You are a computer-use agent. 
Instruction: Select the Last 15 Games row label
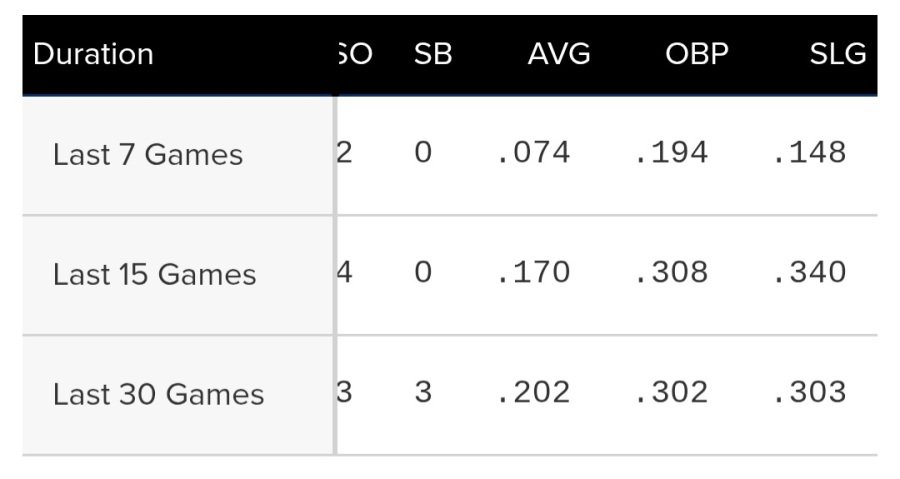(154, 275)
